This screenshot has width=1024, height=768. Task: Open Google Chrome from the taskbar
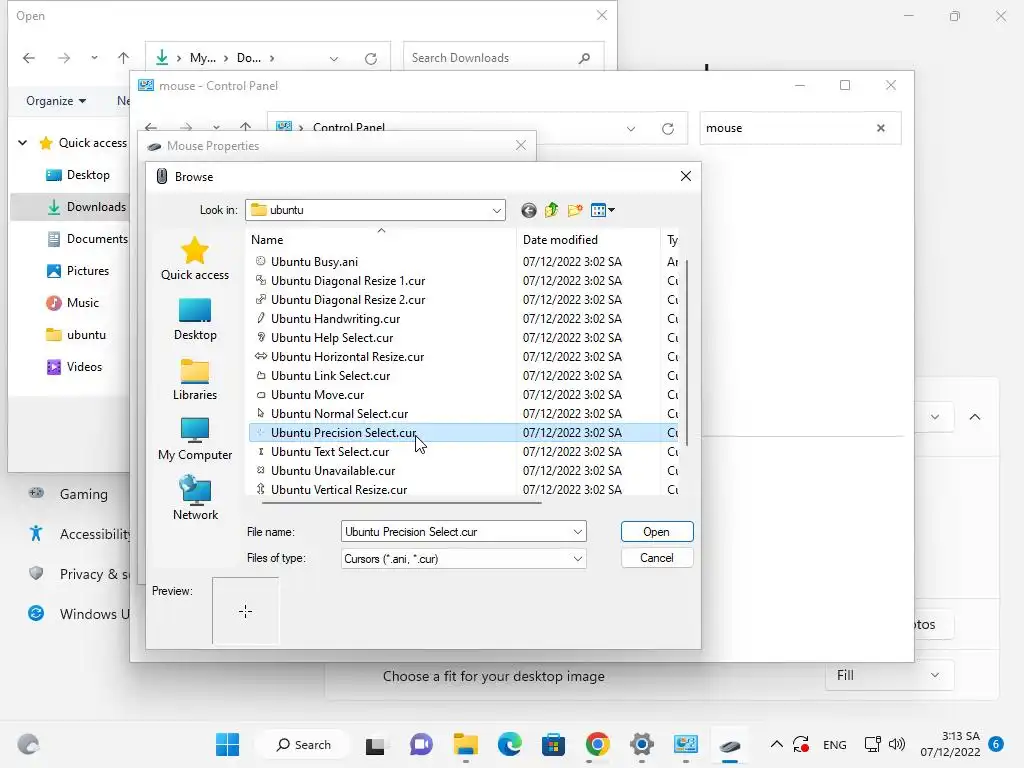point(598,744)
